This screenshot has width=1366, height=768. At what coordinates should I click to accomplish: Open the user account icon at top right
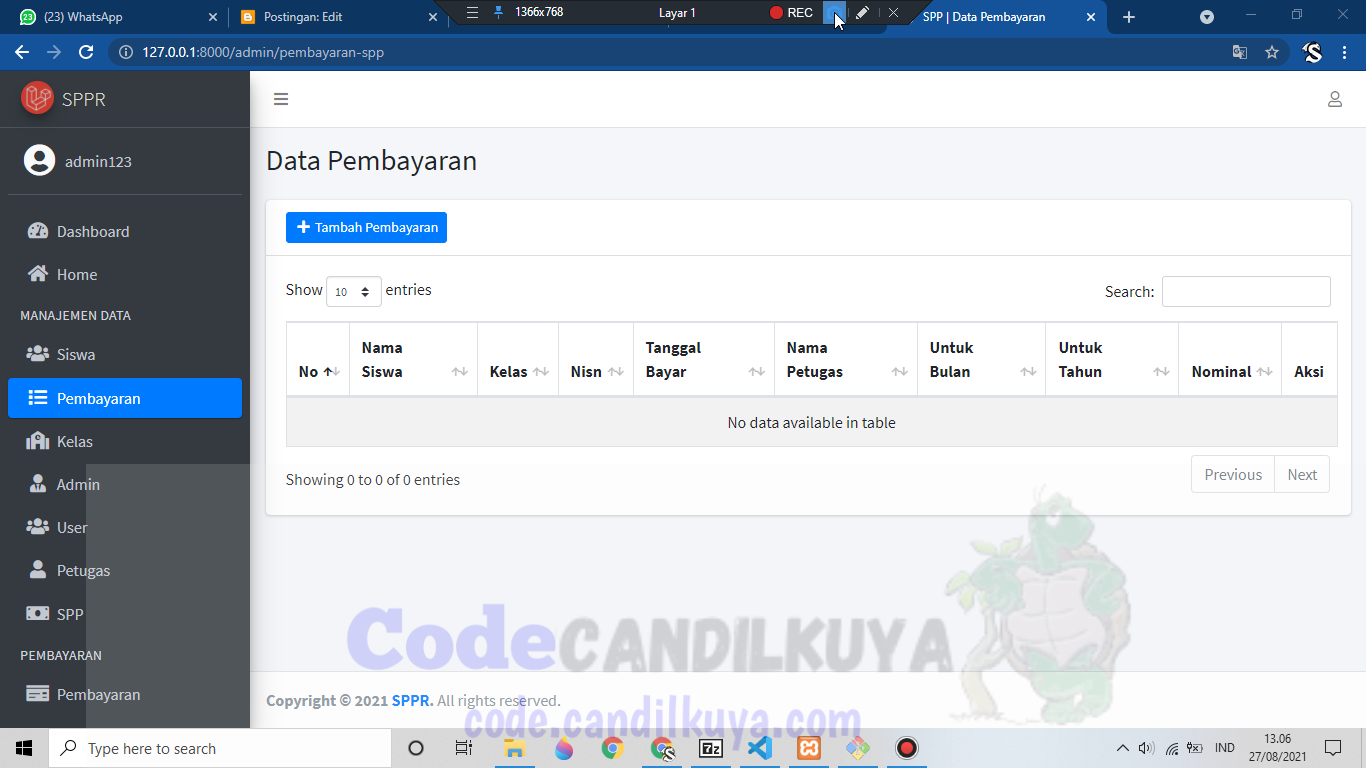pyautogui.click(x=1335, y=99)
